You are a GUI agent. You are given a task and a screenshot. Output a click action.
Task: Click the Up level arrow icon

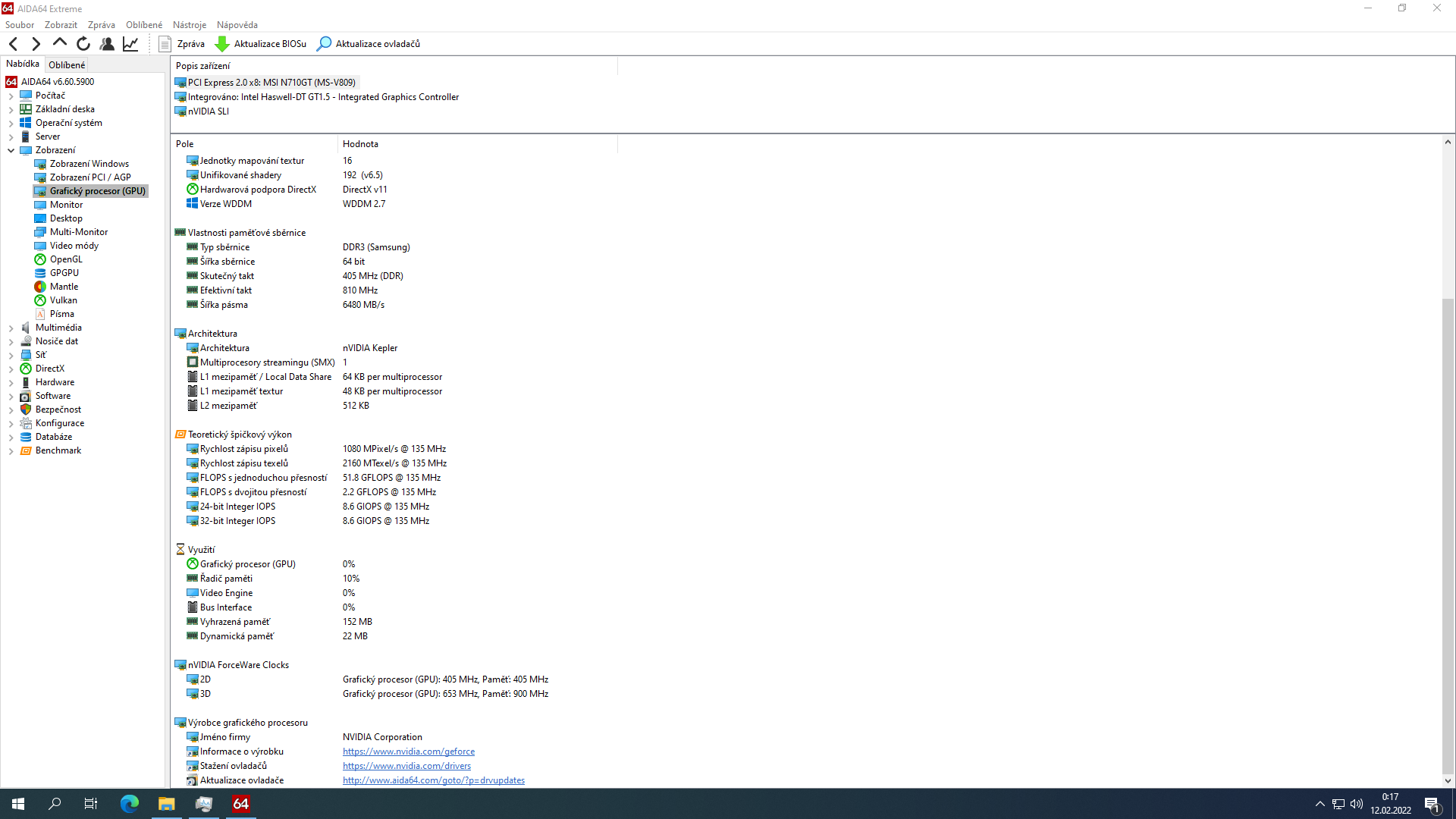(x=59, y=43)
